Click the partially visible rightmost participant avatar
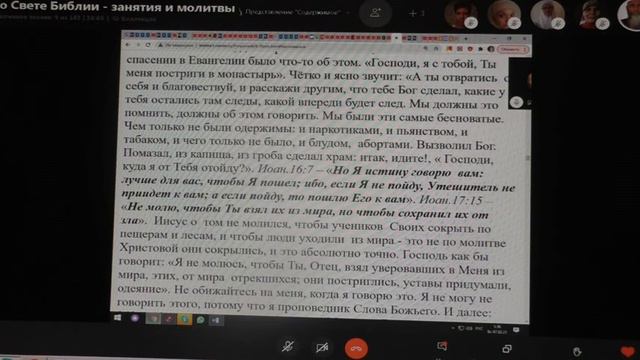This screenshot has height=360, width=640. 630,15
